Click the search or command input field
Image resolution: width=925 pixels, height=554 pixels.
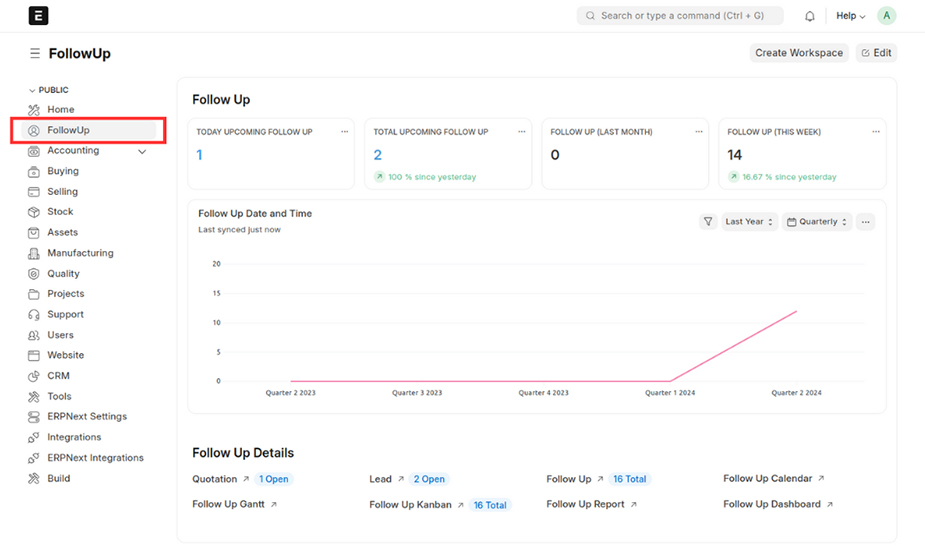[686, 16]
